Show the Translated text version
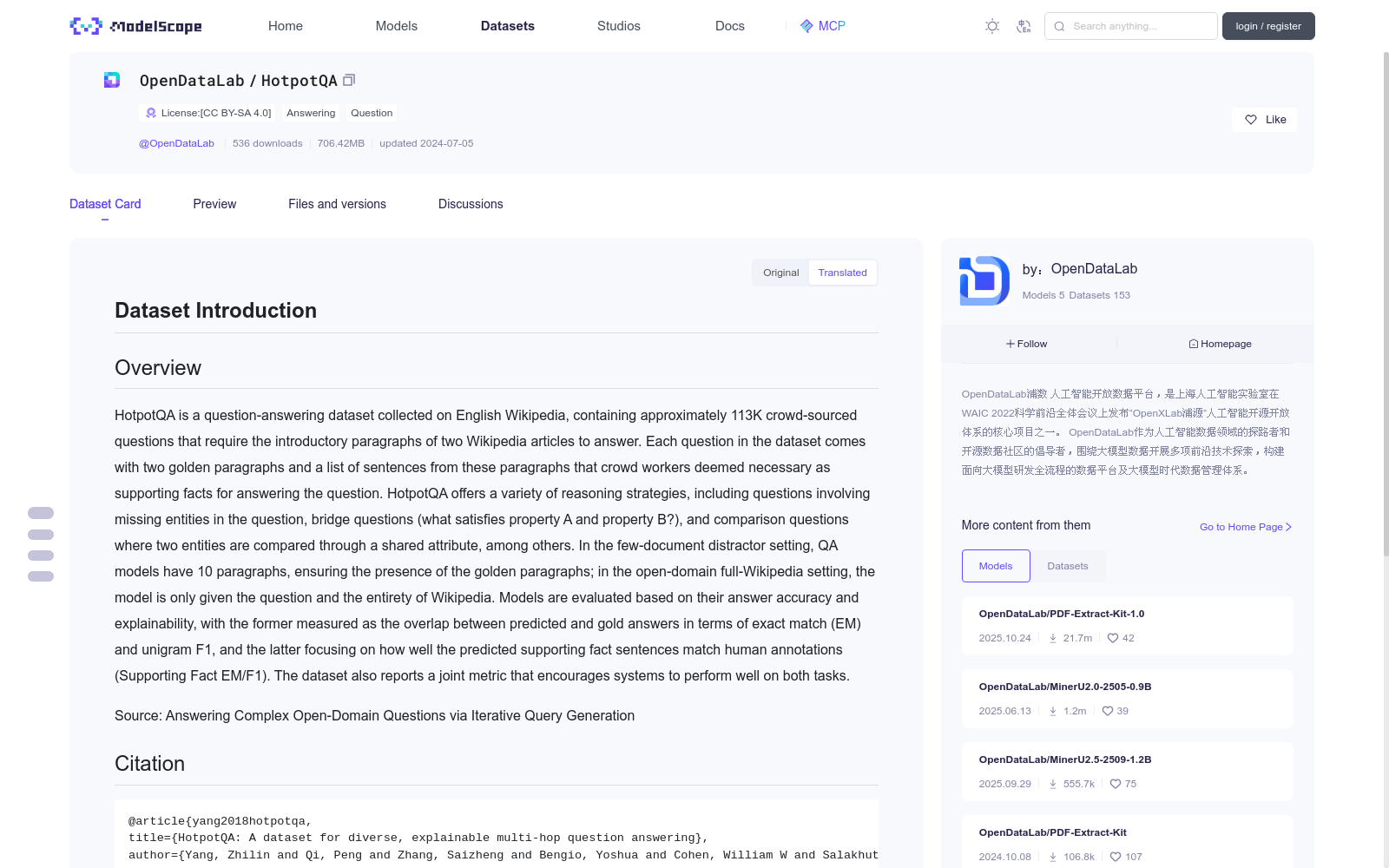1389x868 pixels. [x=842, y=273]
